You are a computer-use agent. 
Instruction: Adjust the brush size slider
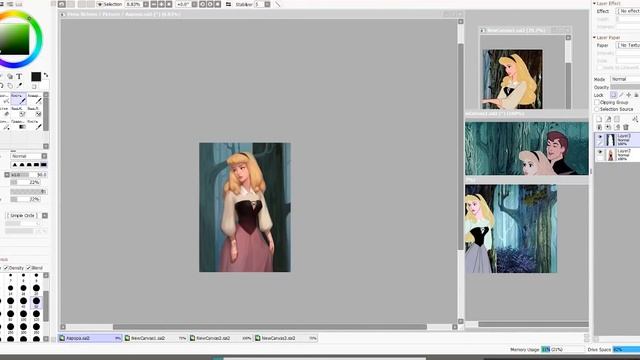click(28, 175)
